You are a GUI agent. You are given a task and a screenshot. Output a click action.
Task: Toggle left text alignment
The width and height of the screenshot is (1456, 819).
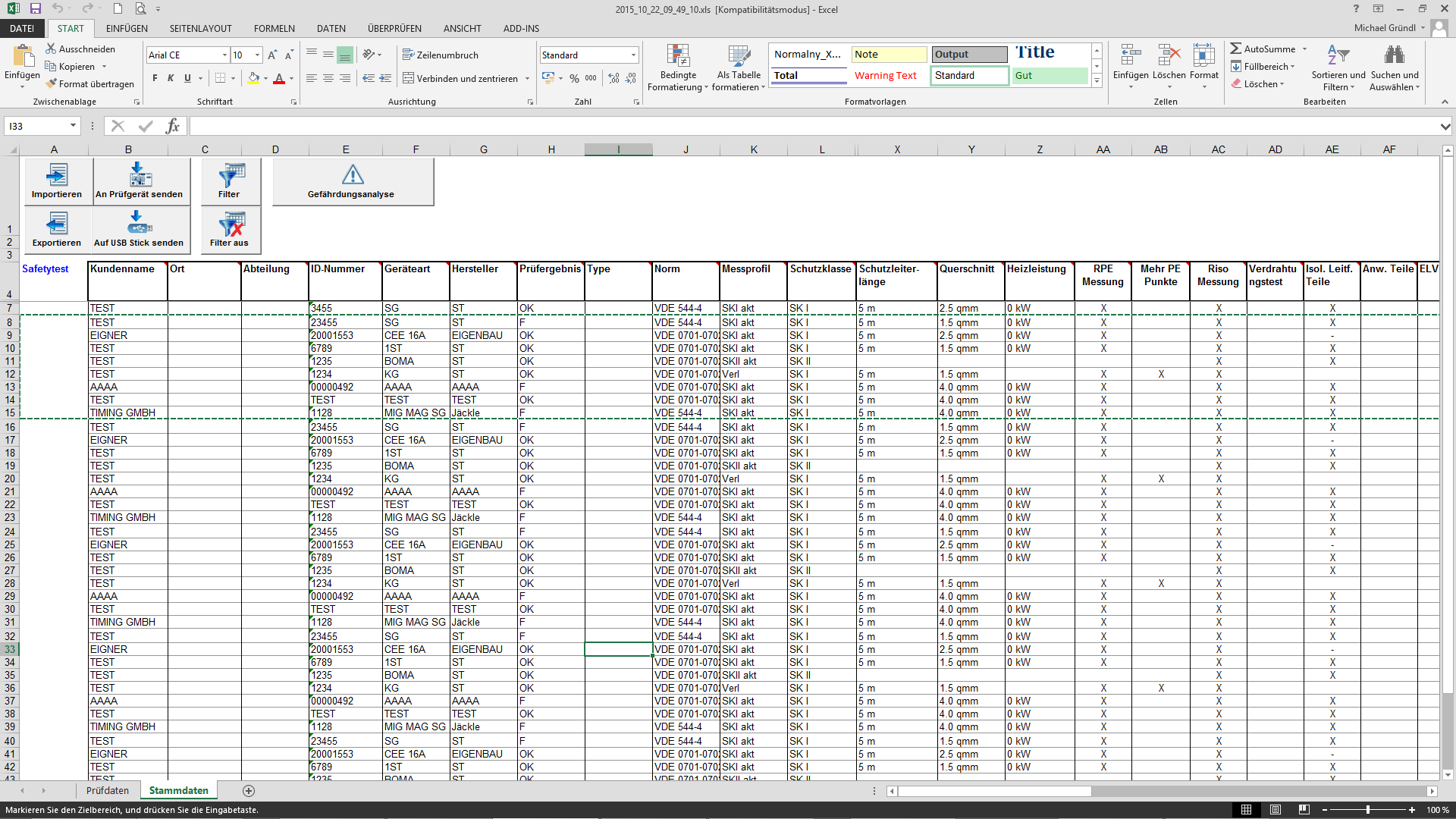(312, 78)
